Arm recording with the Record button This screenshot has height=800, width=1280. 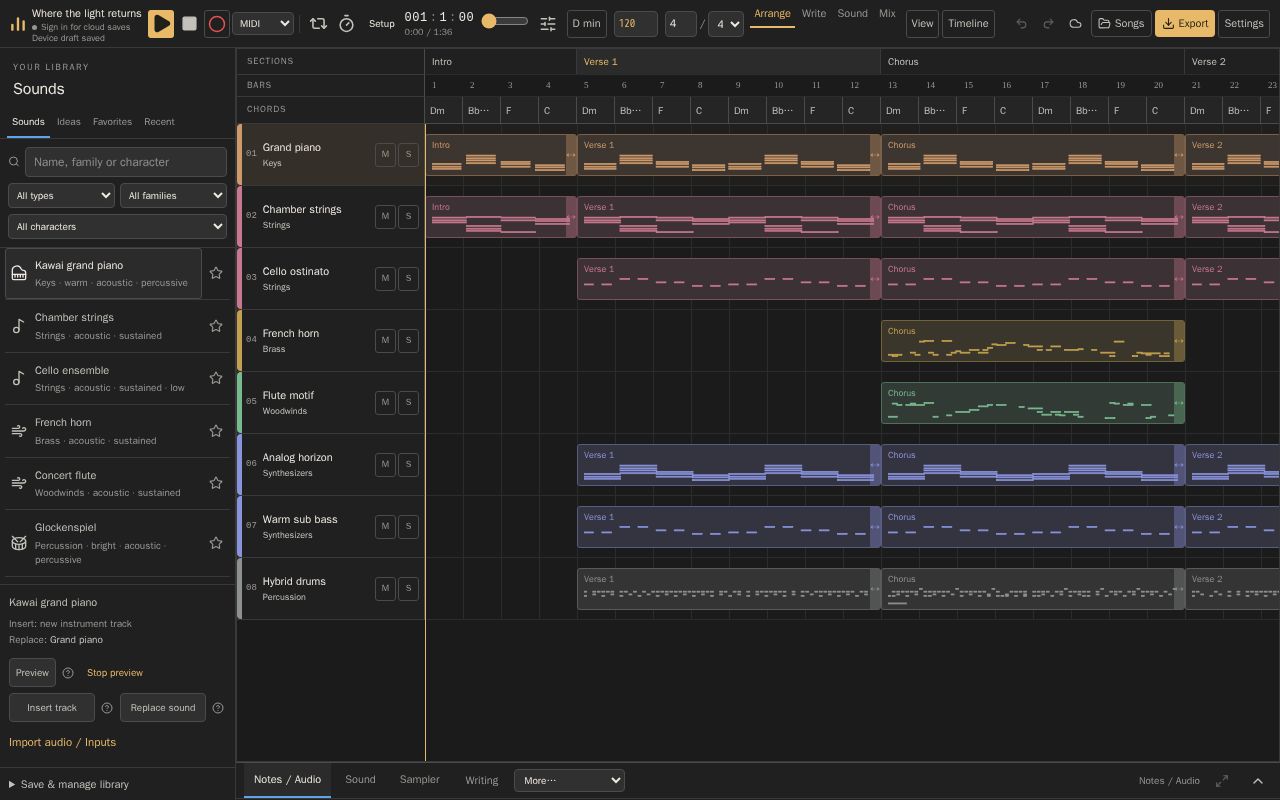(x=216, y=23)
